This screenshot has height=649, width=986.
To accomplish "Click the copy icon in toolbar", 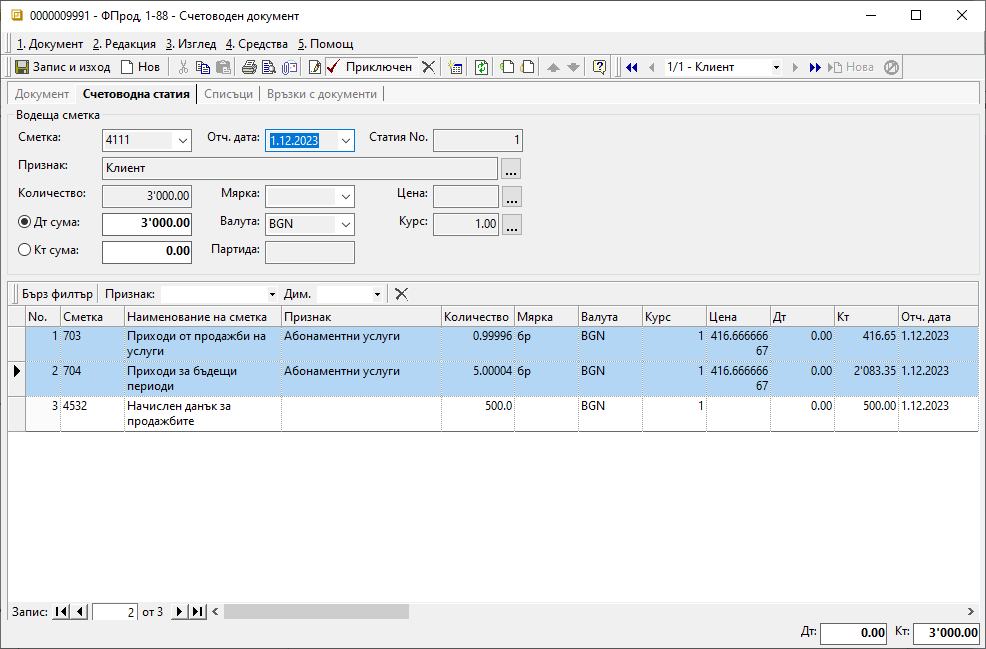I will [203, 67].
